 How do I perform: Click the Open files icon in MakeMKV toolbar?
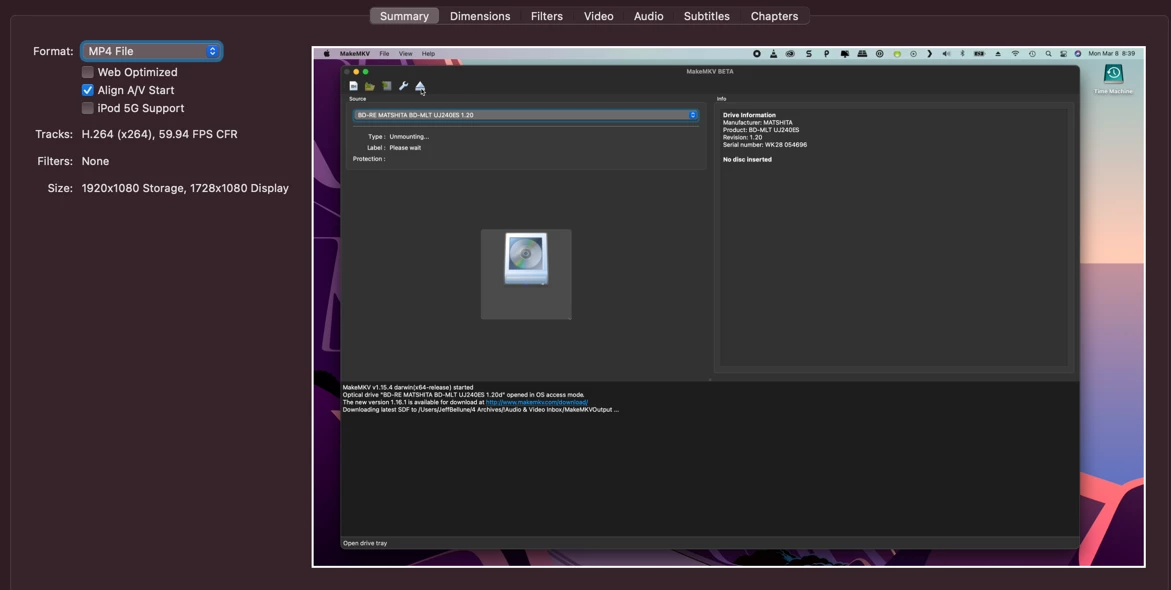coord(353,86)
